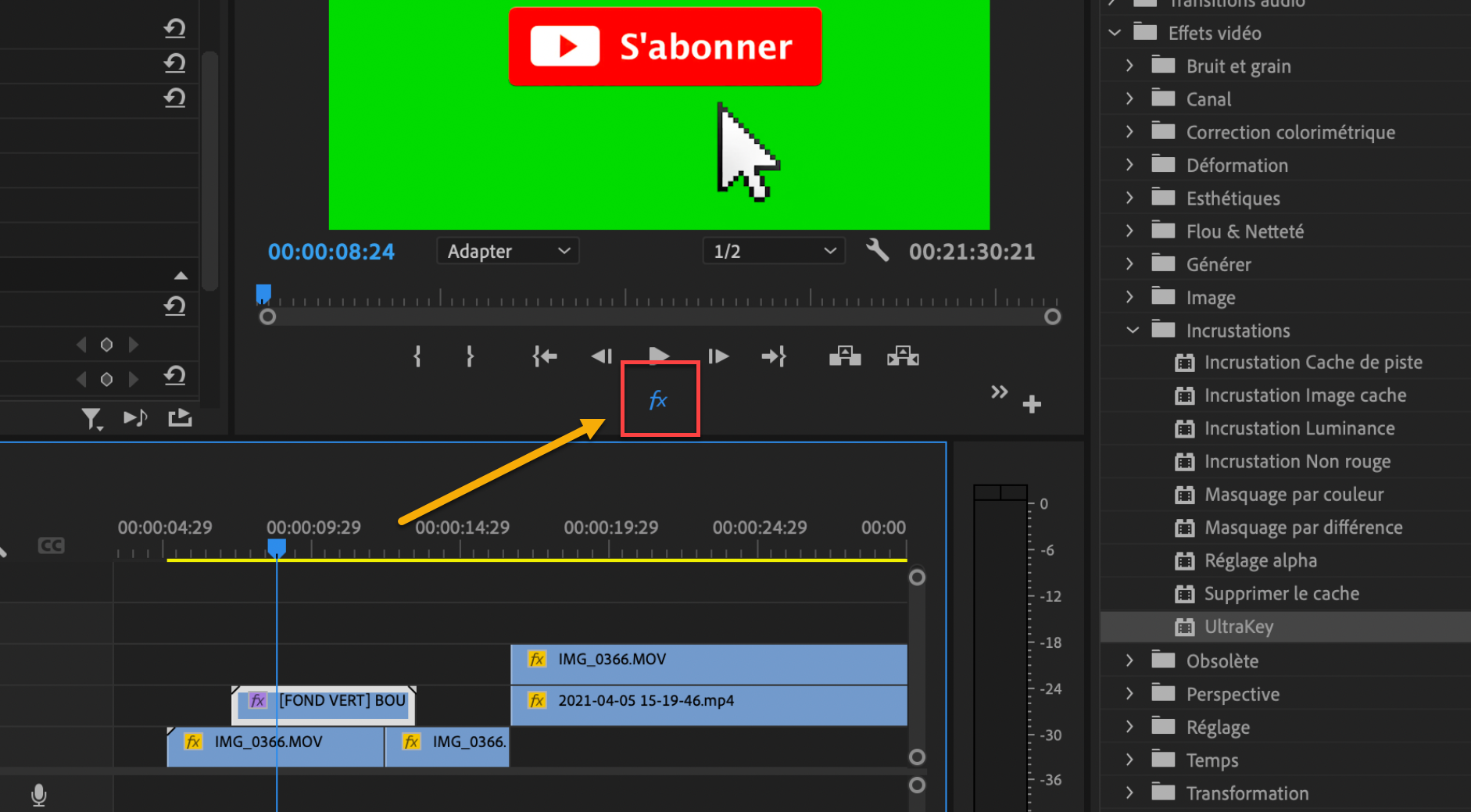Enable voice-over recording with the microphone icon
Viewport: 1471px width, 812px height.
click(x=38, y=794)
